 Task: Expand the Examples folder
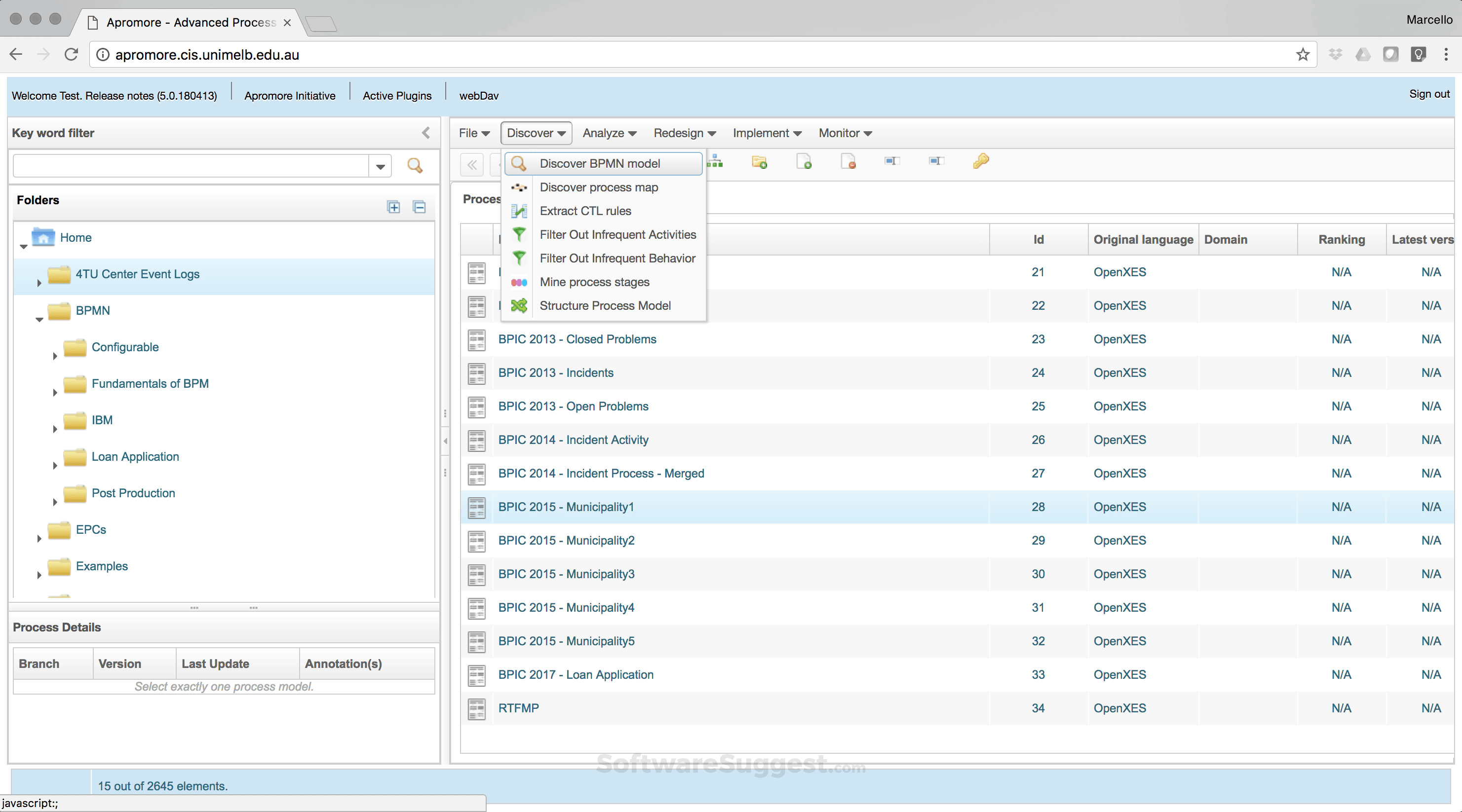tap(39, 575)
